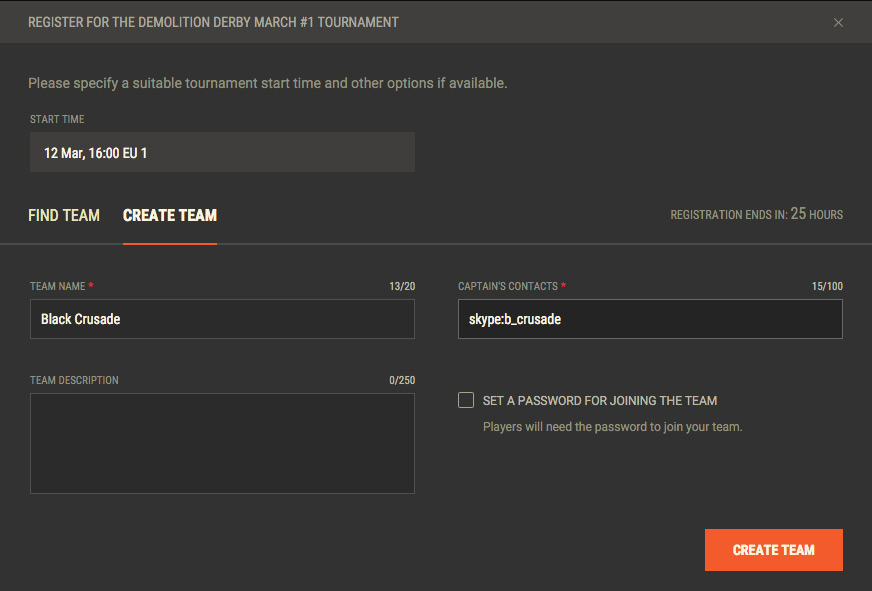
Task: Click inside the Team Description text area
Action: pos(222,443)
